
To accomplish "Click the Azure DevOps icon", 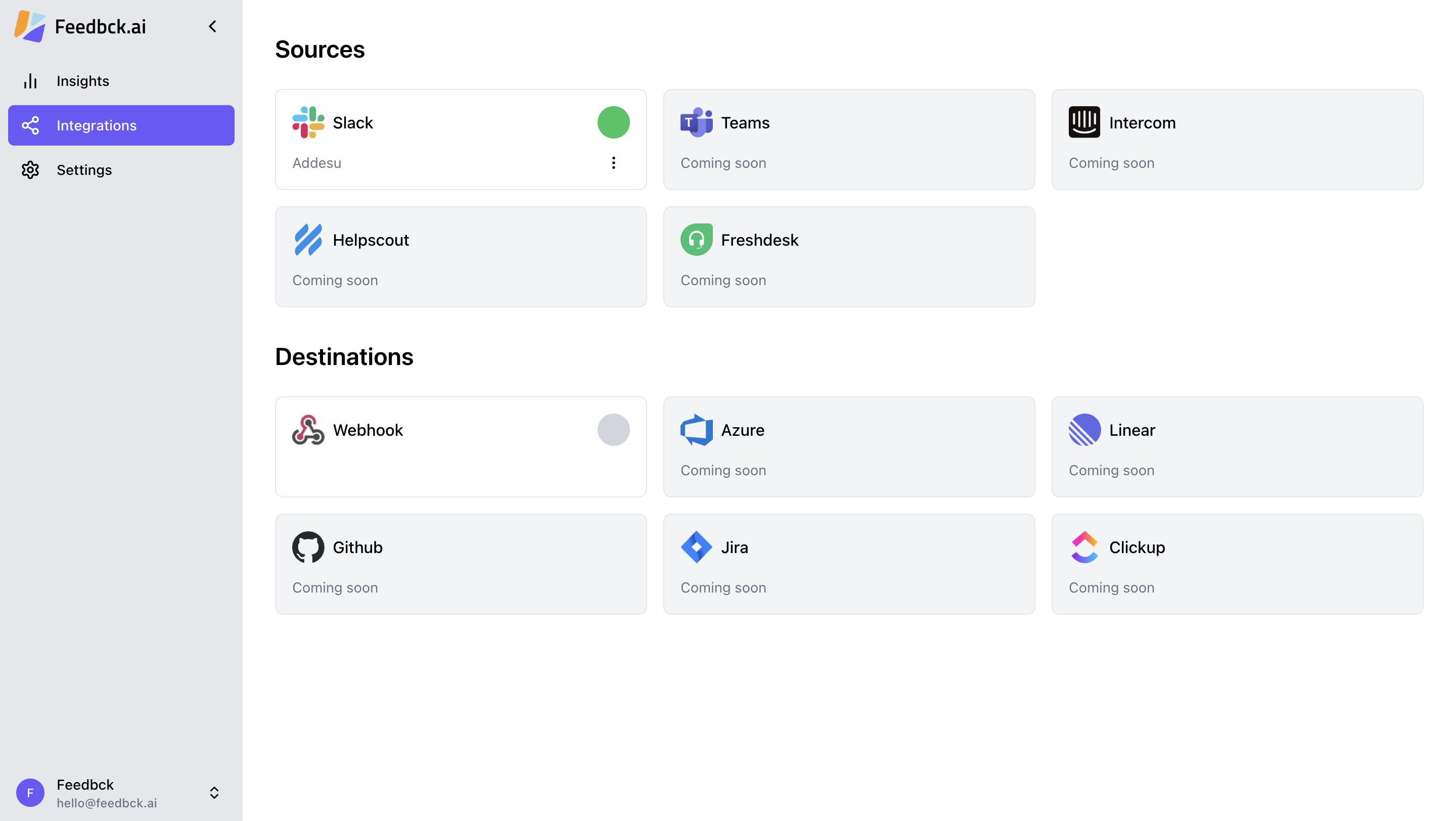I will [x=696, y=429].
